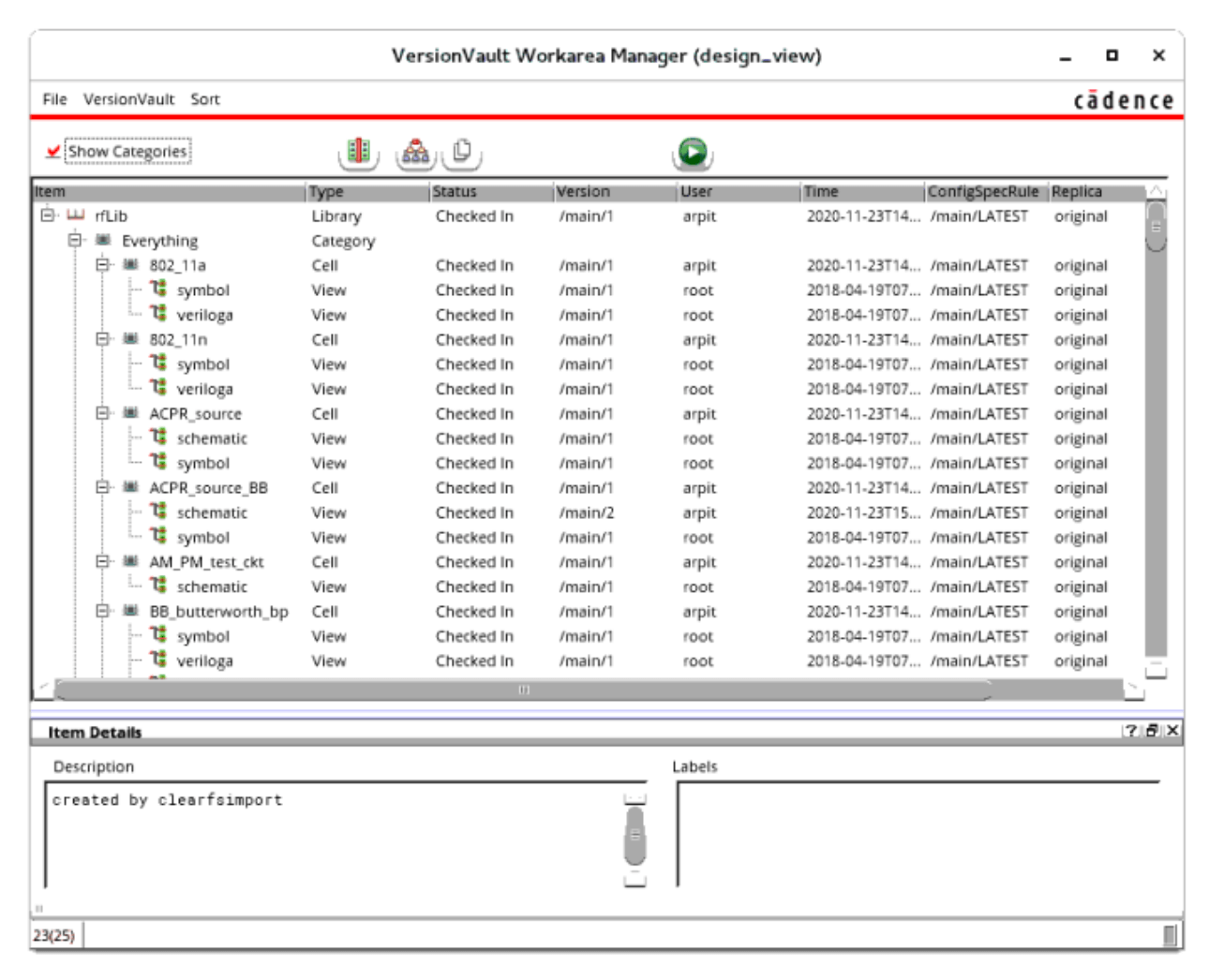
Task: Open the File menu
Action: (54, 99)
